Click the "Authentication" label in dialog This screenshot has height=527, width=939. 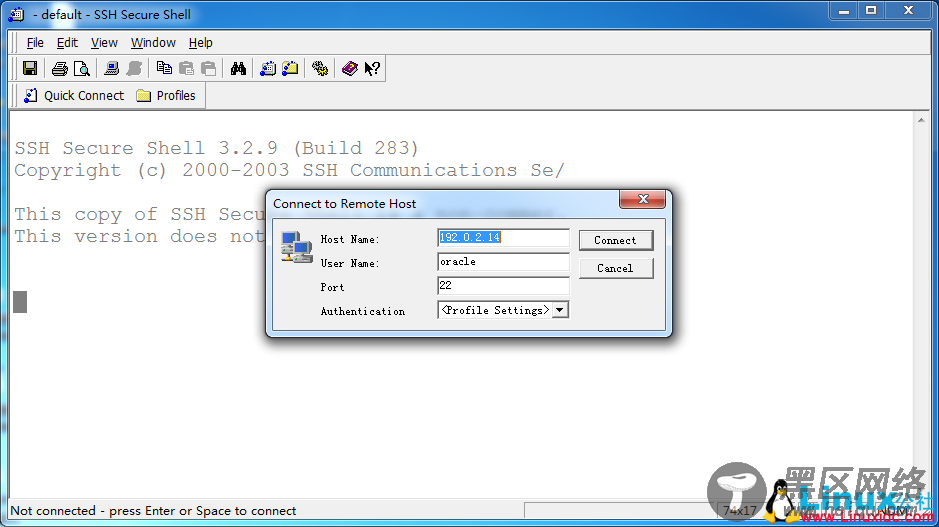click(x=363, y=311)
